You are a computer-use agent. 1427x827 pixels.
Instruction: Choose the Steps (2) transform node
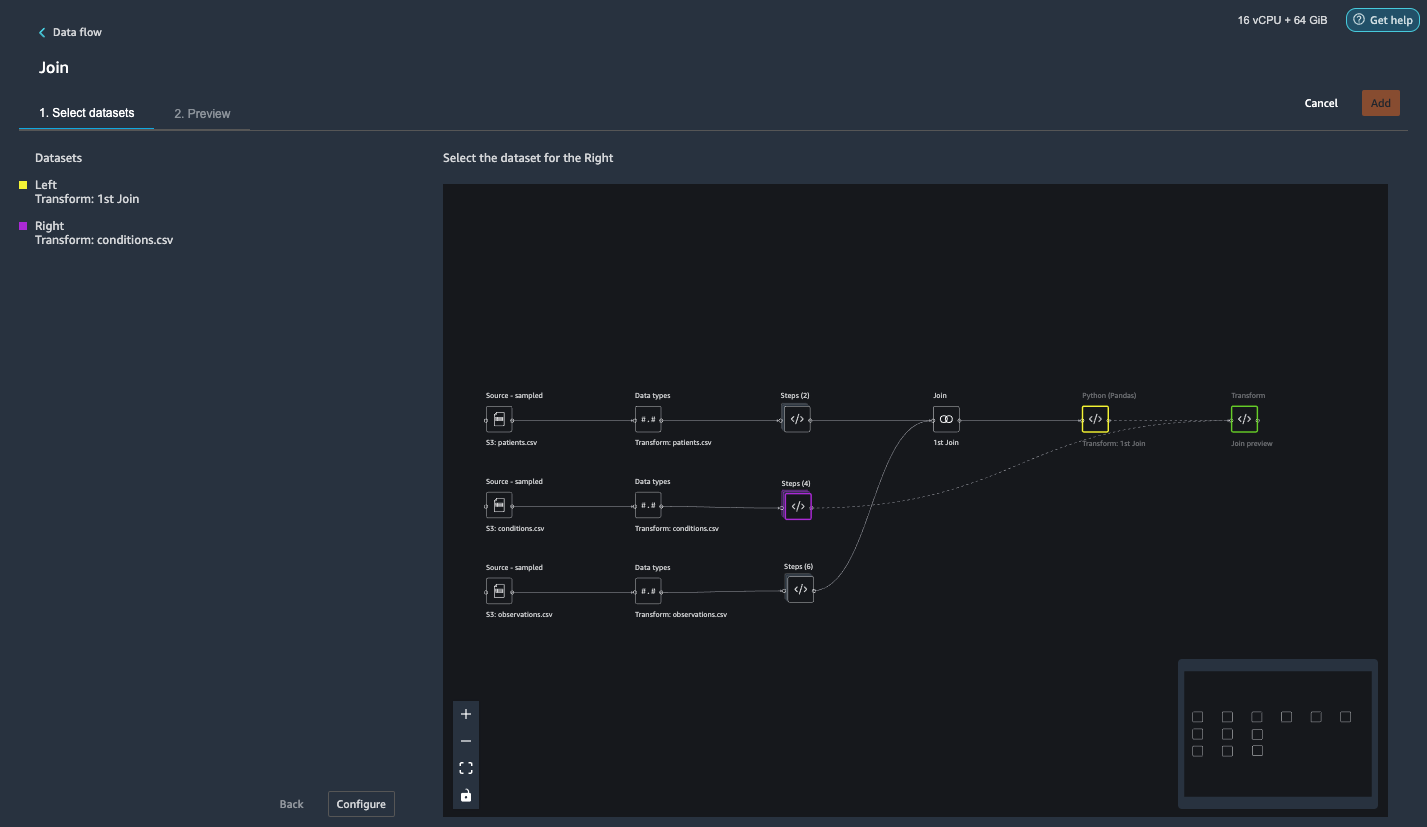coord(797,419)
